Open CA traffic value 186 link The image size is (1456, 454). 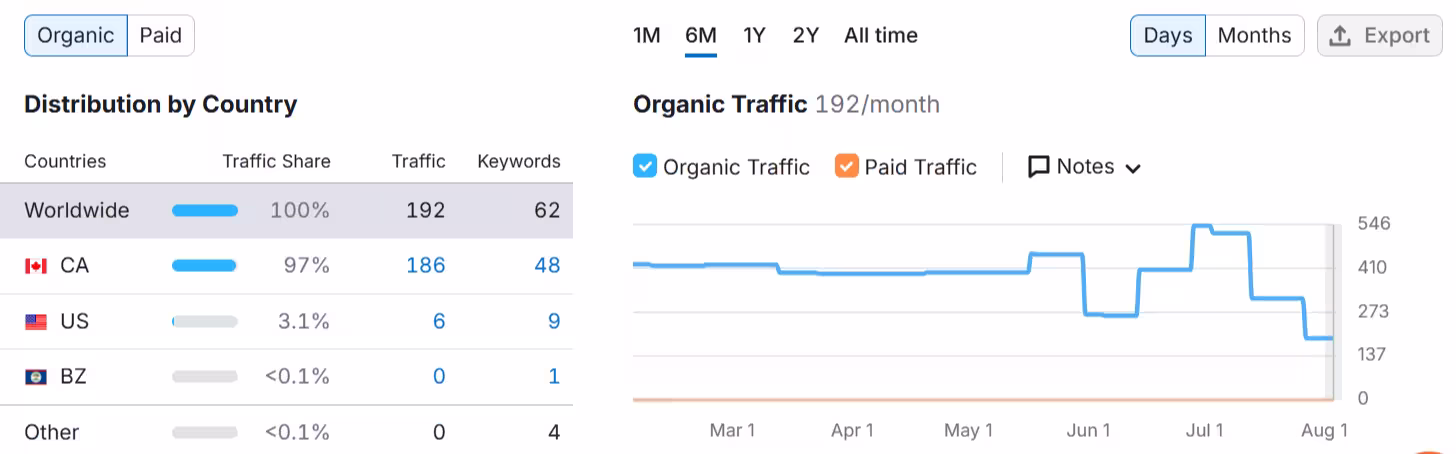pyautogui.click(x=426, y=266)
